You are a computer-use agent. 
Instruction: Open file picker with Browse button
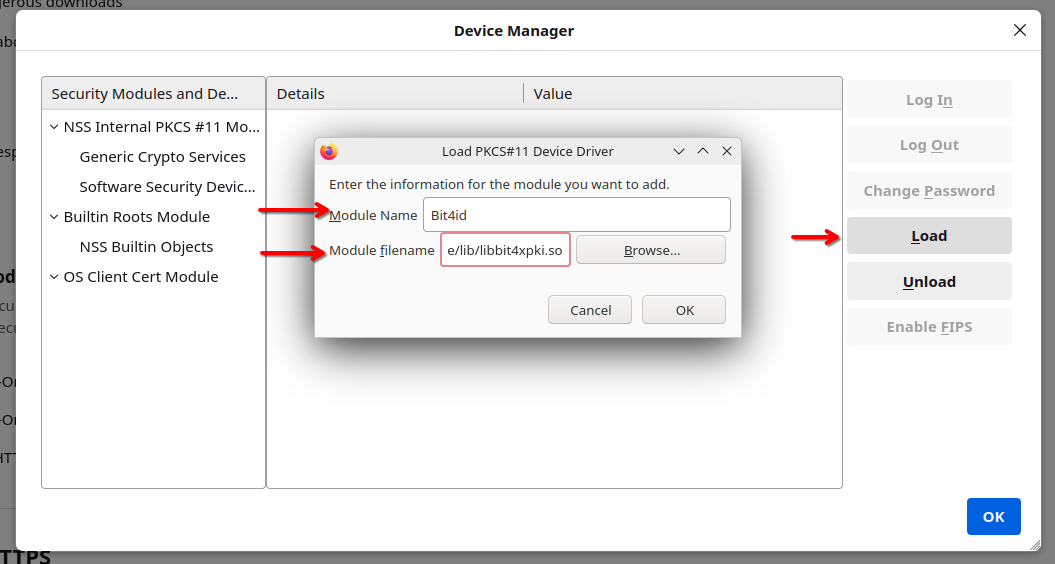651,250
